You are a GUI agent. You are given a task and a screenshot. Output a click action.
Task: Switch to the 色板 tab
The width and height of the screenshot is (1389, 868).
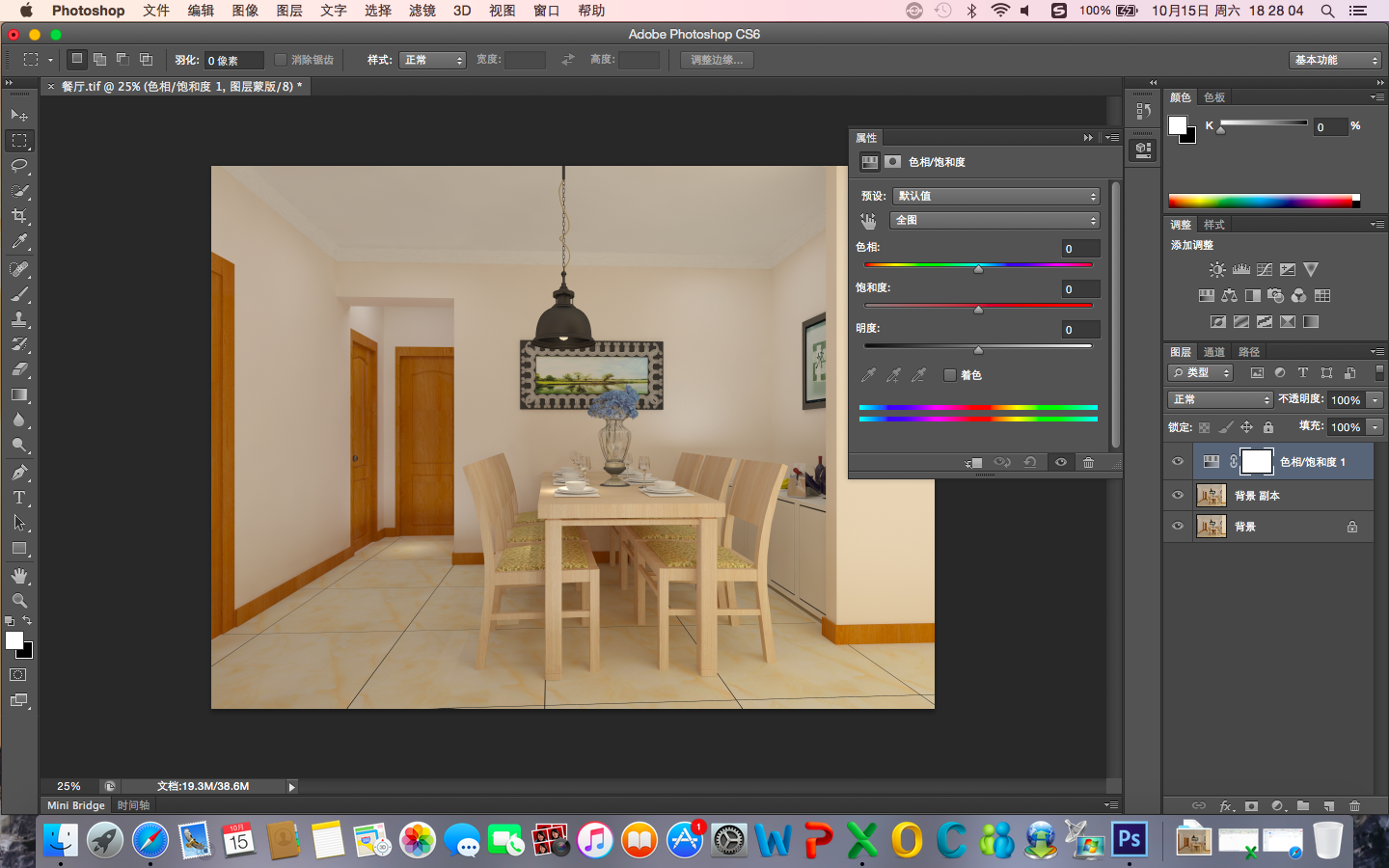(x=1214, y=97)
